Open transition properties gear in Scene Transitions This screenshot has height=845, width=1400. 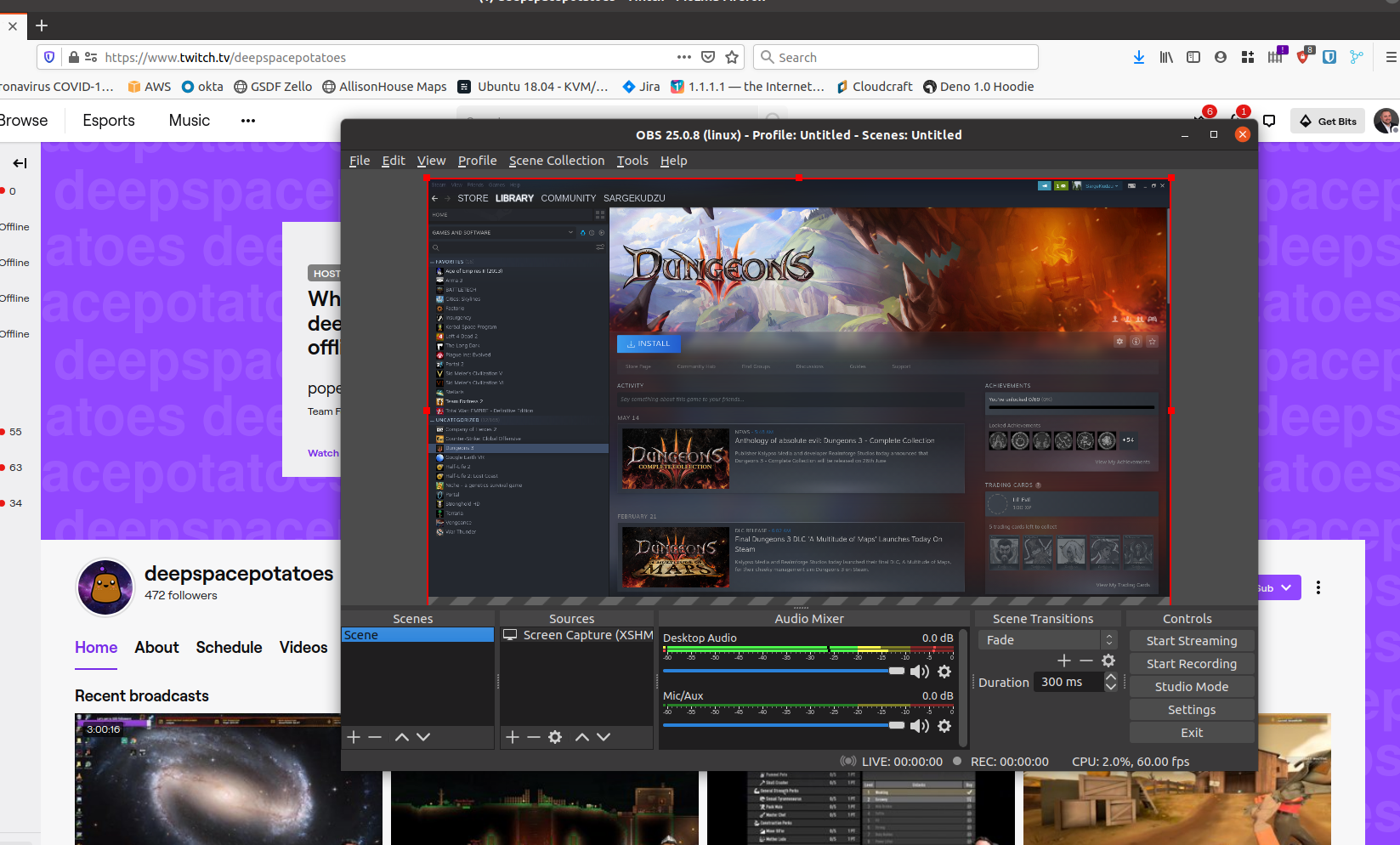tap(1108, 661)
